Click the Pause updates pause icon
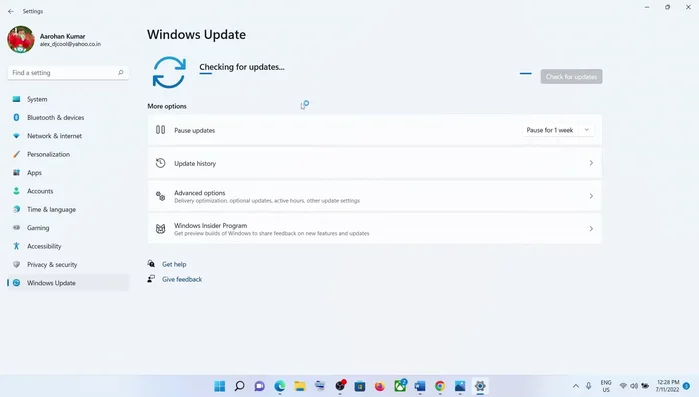Image resolution: width=699 pixels, height=397 pixels. coord(160,130)
